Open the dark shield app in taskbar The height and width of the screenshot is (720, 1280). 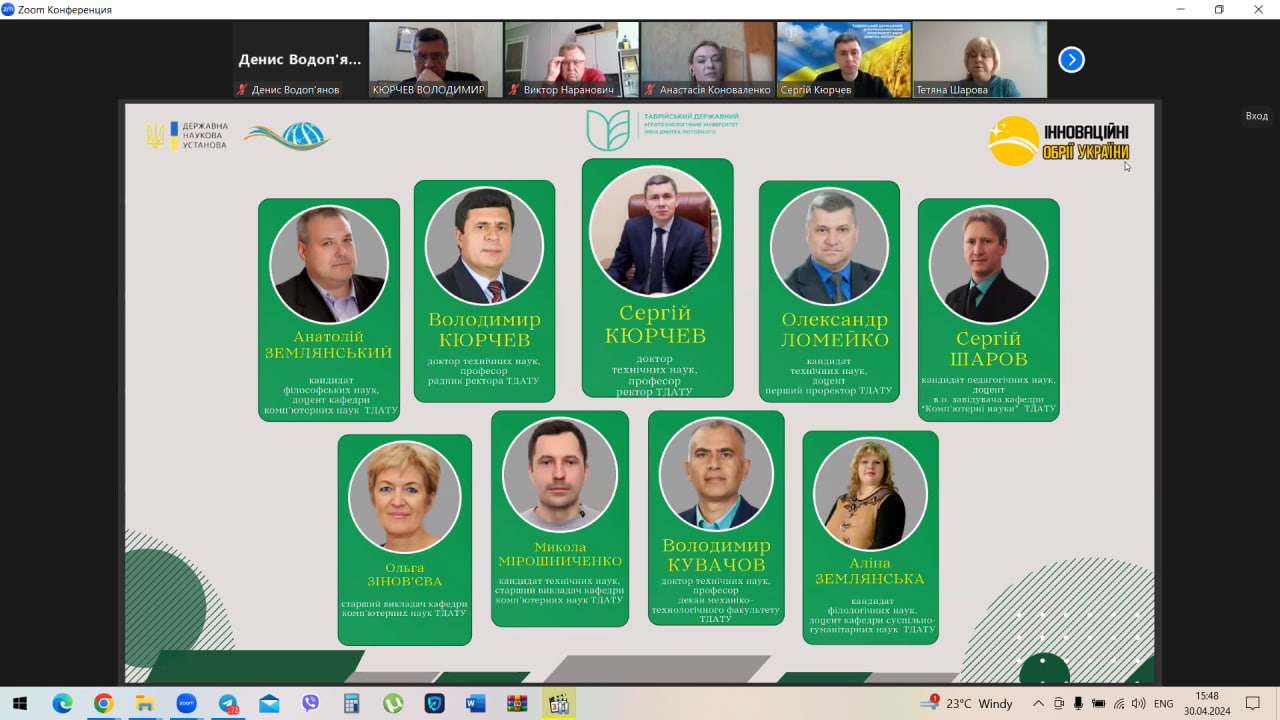tap(434, 703)
